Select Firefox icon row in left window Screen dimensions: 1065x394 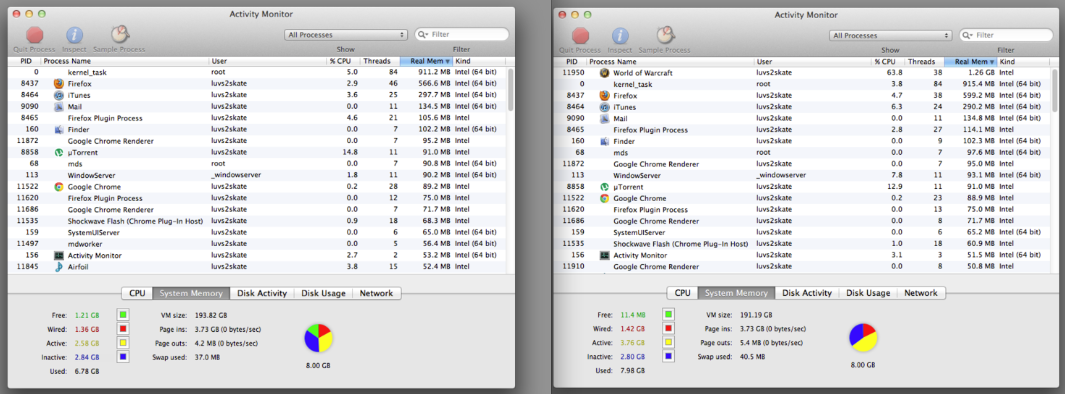pos(257,84)
